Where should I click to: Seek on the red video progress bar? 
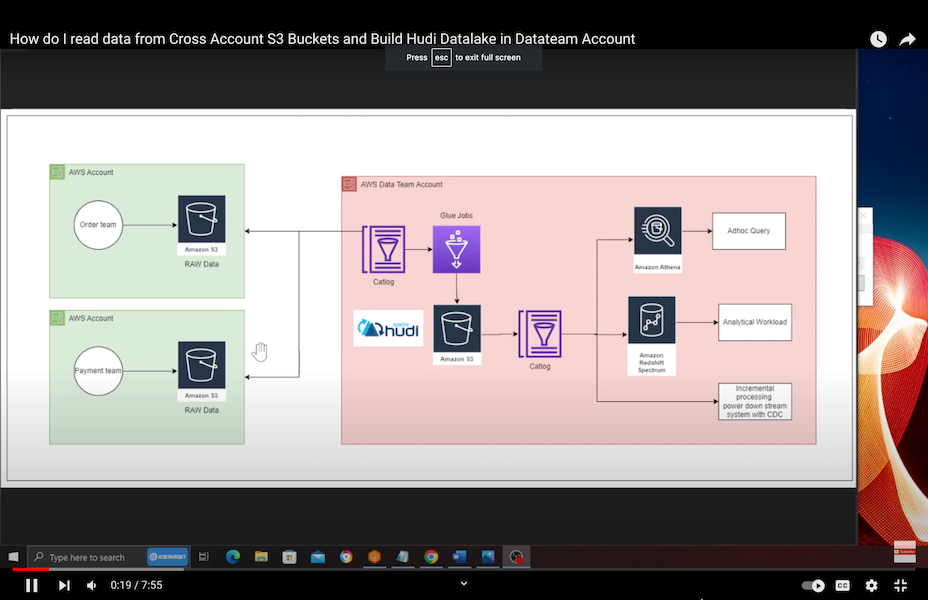coord(30,569)
